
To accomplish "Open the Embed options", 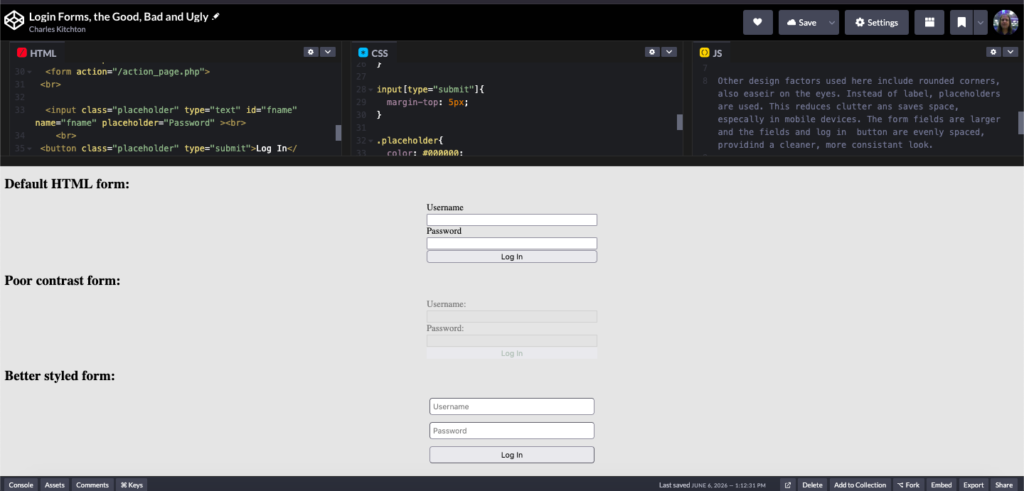I will [942, 485].
